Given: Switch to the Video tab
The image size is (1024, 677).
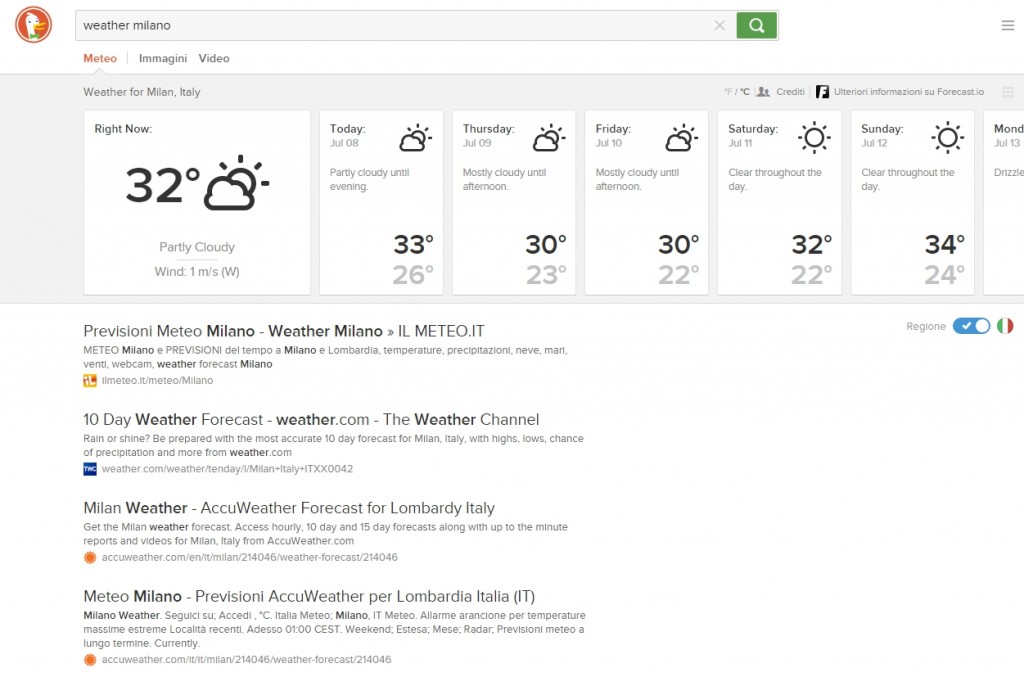Looking at the screenshot, I should point(214,58).
